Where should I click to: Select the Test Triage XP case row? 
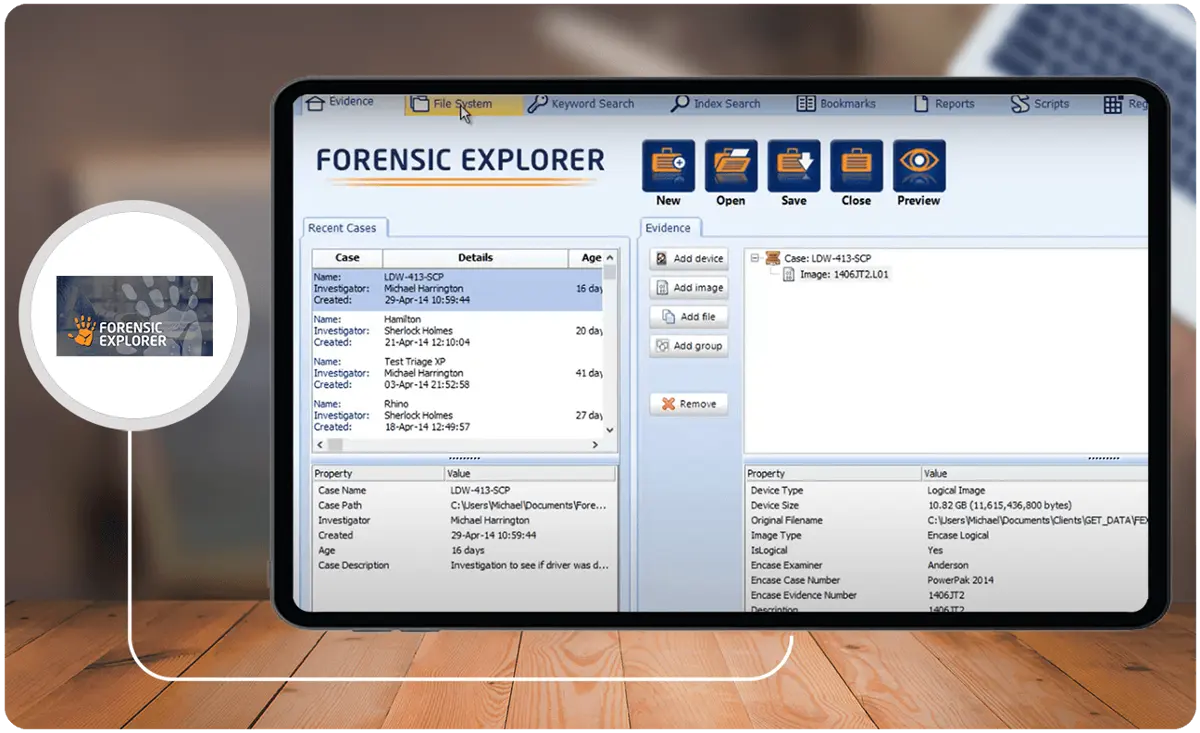tap(458, 373)
